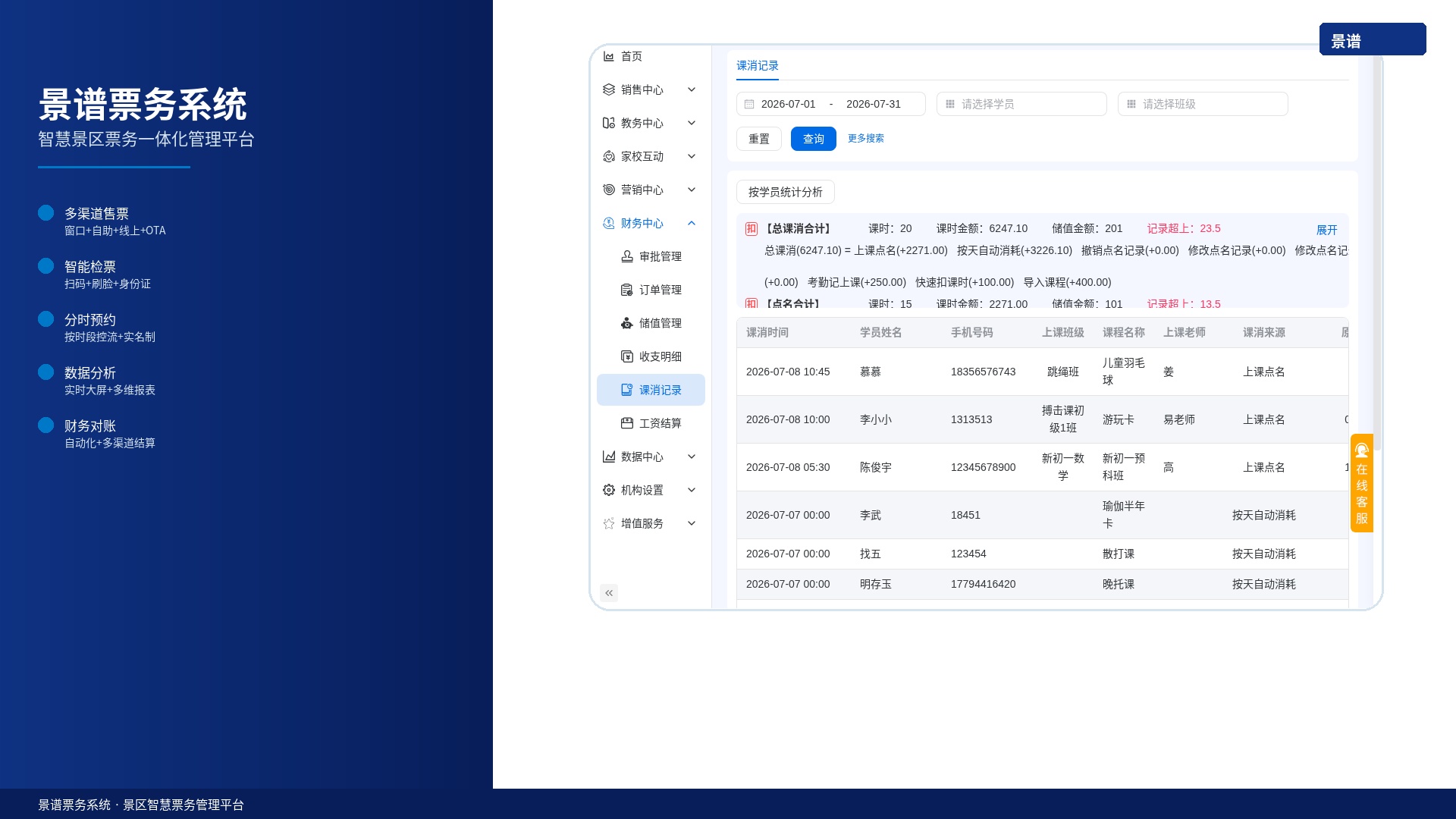
Task: Select the row for student 慕慕
Action: 1042,372
